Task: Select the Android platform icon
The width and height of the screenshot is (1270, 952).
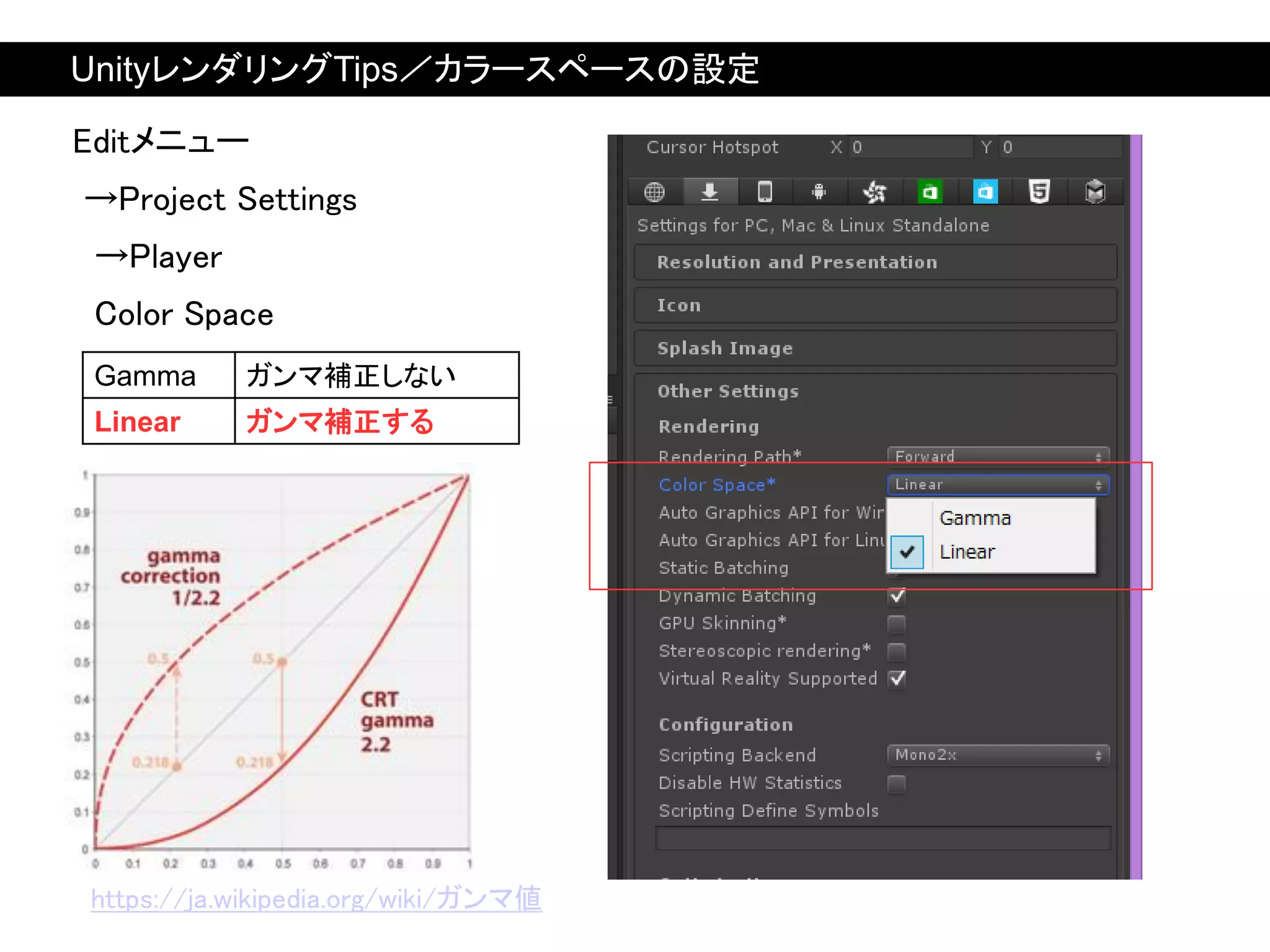Action: coord(820,192)
